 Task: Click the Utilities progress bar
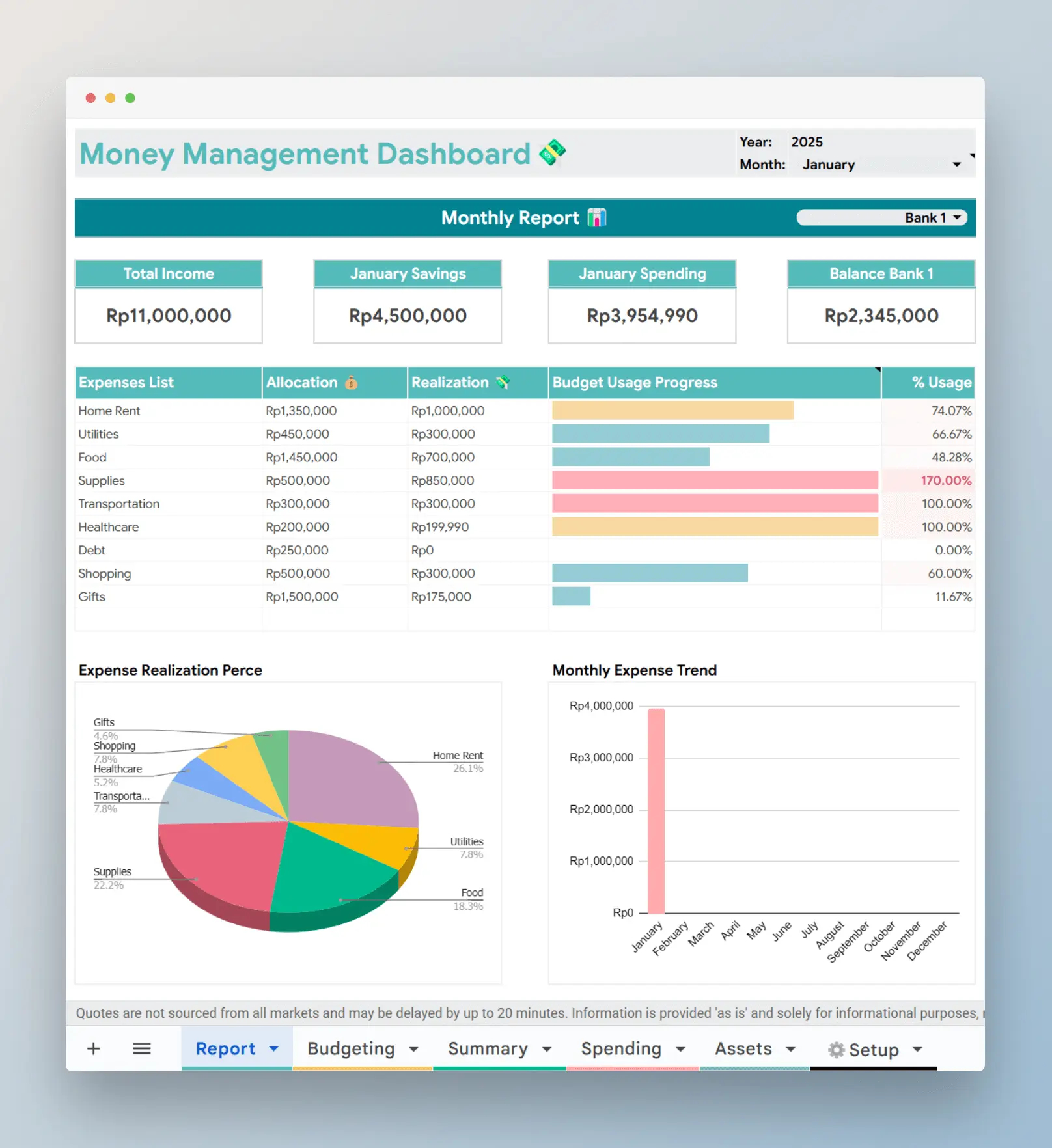(x=661, y=433)
